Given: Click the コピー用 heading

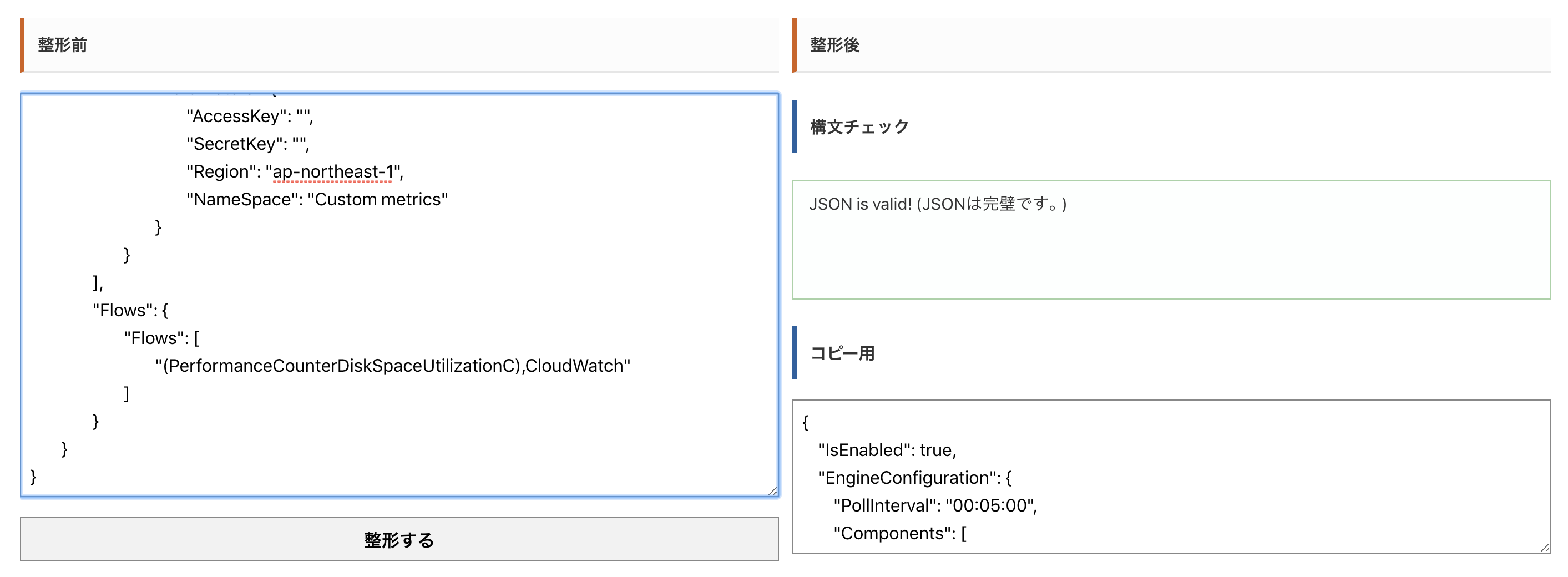Looking at the screenshot, I should (842, 353).
